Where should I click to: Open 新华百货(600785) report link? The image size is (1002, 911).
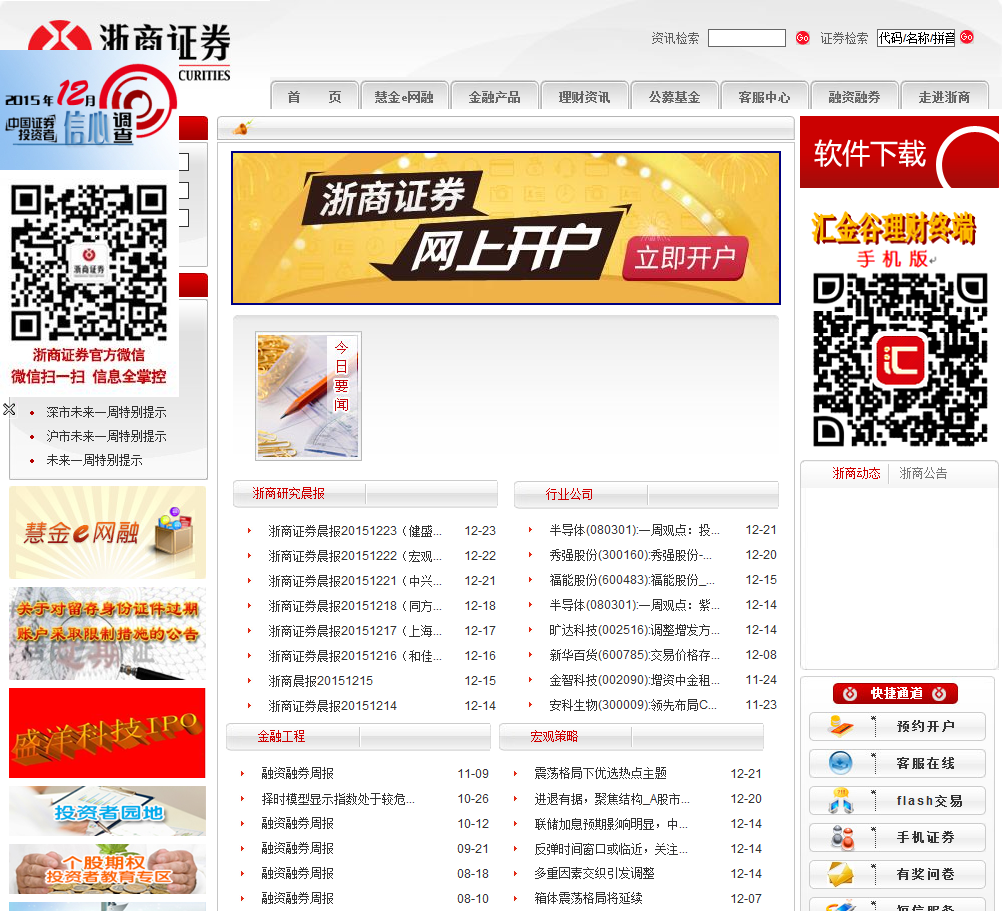point(634,655)
